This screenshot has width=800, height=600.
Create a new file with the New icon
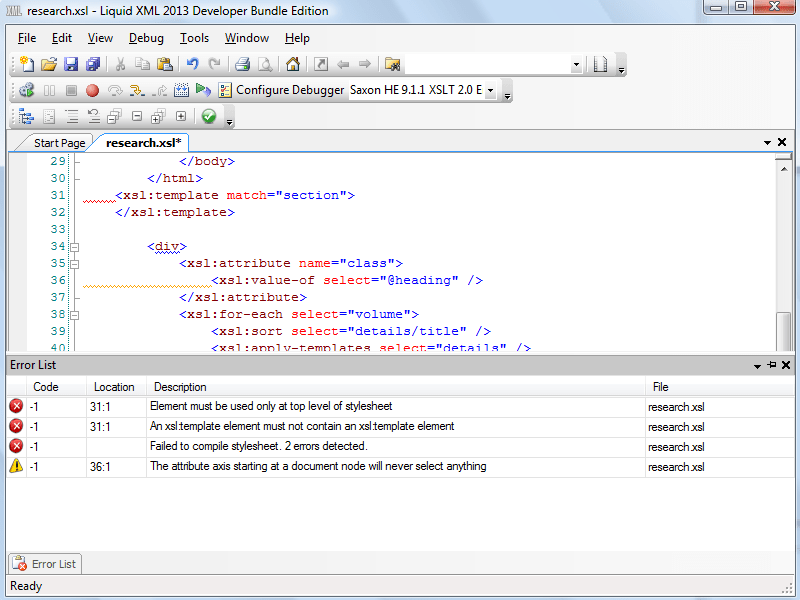pyautogui.click(x=27, y=64)
